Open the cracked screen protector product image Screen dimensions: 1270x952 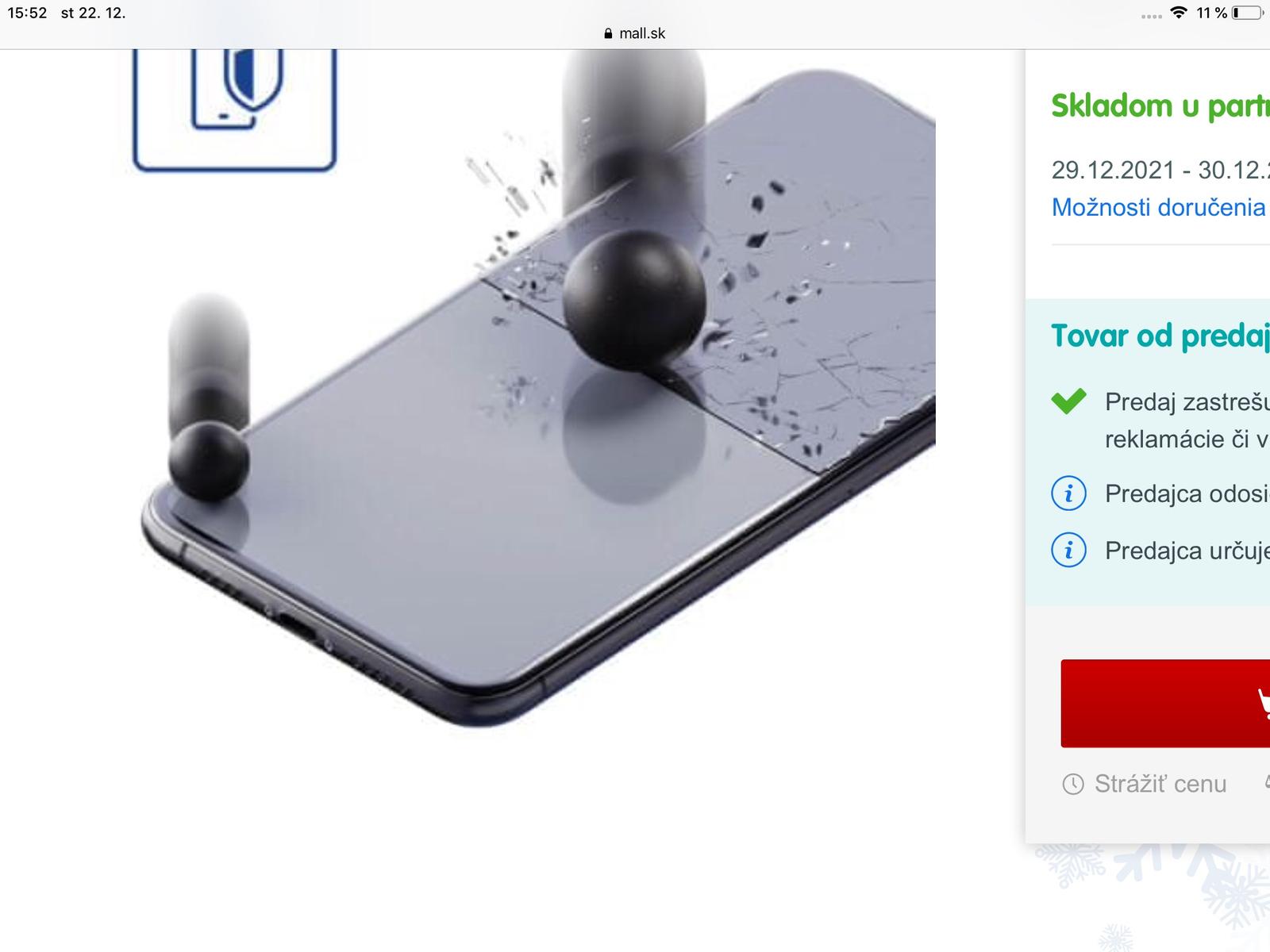coord(539,389)
